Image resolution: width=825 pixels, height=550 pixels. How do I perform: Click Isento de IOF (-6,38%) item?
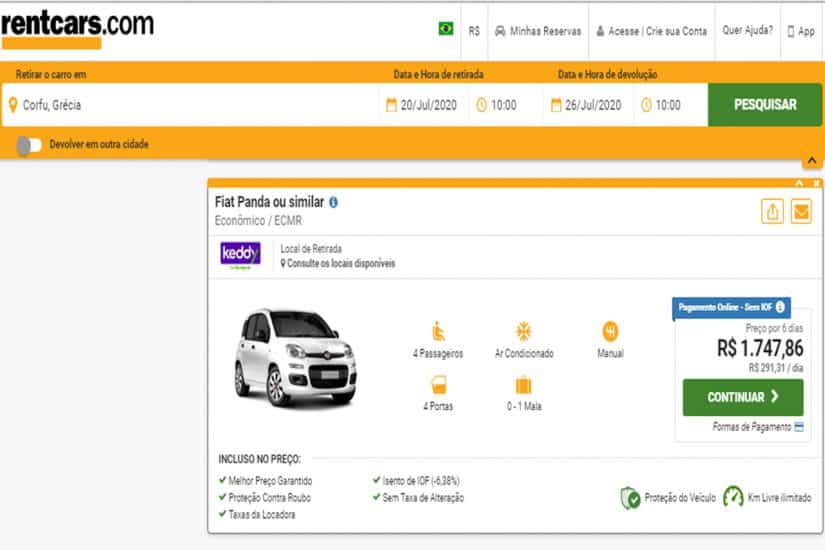pyautogui.click(x=416, y=481)
